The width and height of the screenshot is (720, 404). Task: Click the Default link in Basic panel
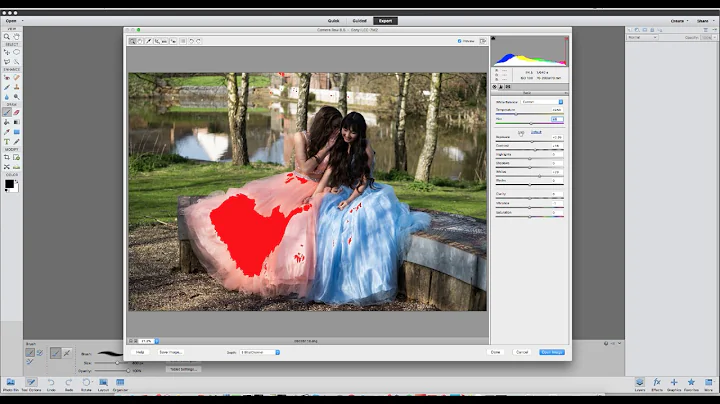click(536, 132)
